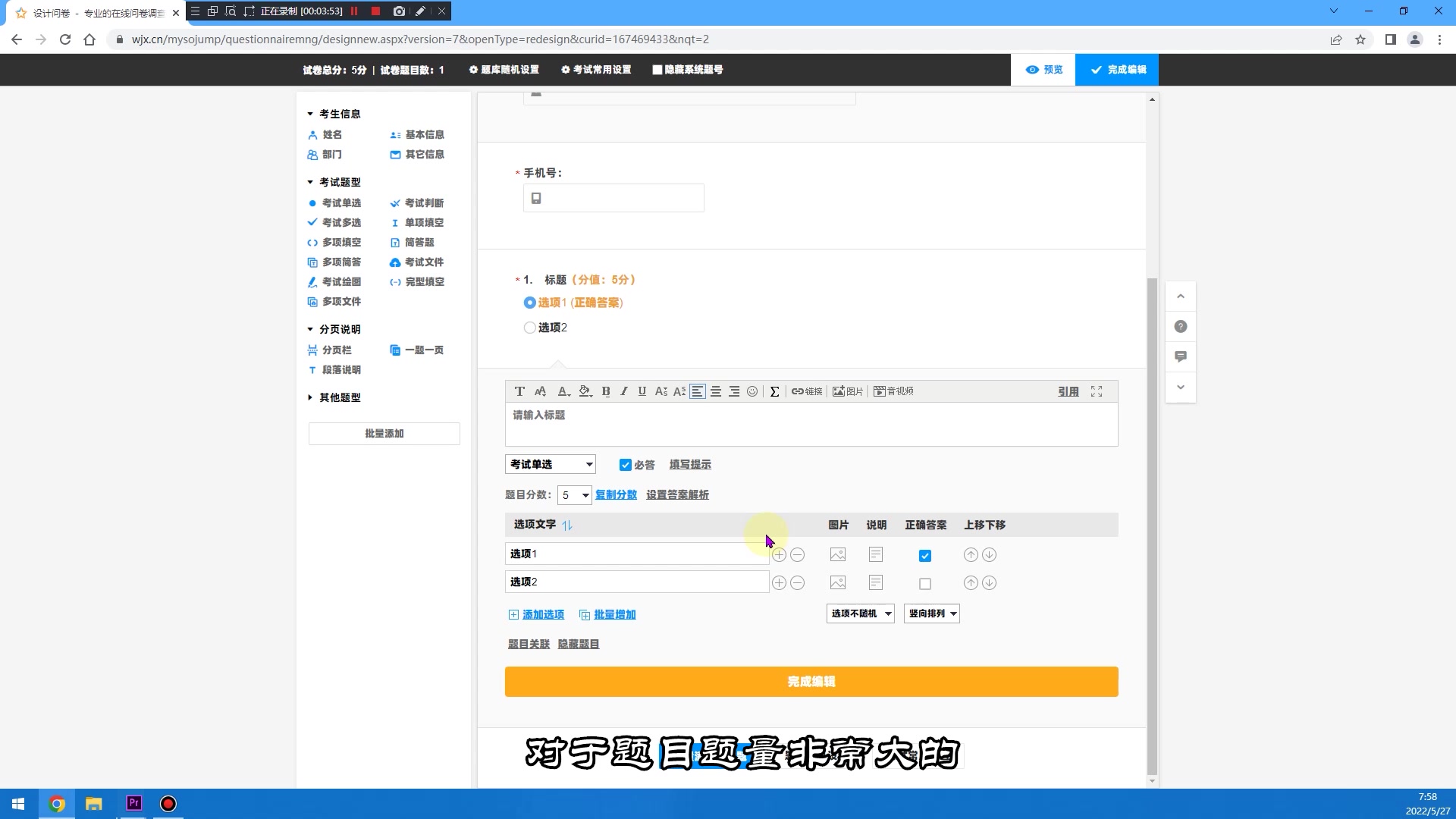Mark 选项2 as the correct answer
The image size is (1456, 819).
tap(925, 584)
